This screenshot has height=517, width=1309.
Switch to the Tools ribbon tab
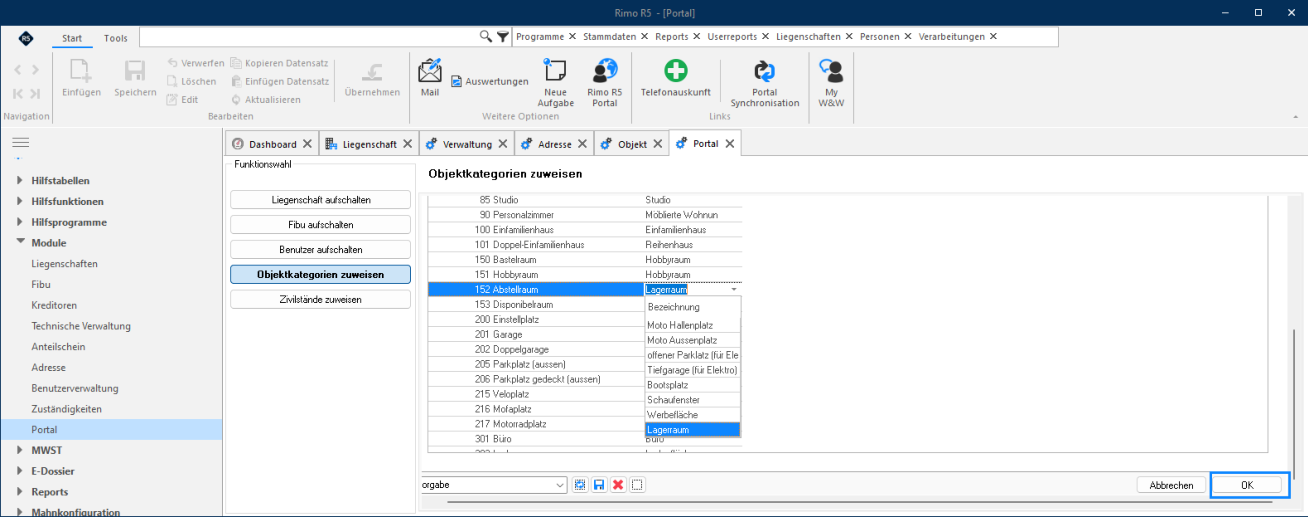click(x=115, y=38)
